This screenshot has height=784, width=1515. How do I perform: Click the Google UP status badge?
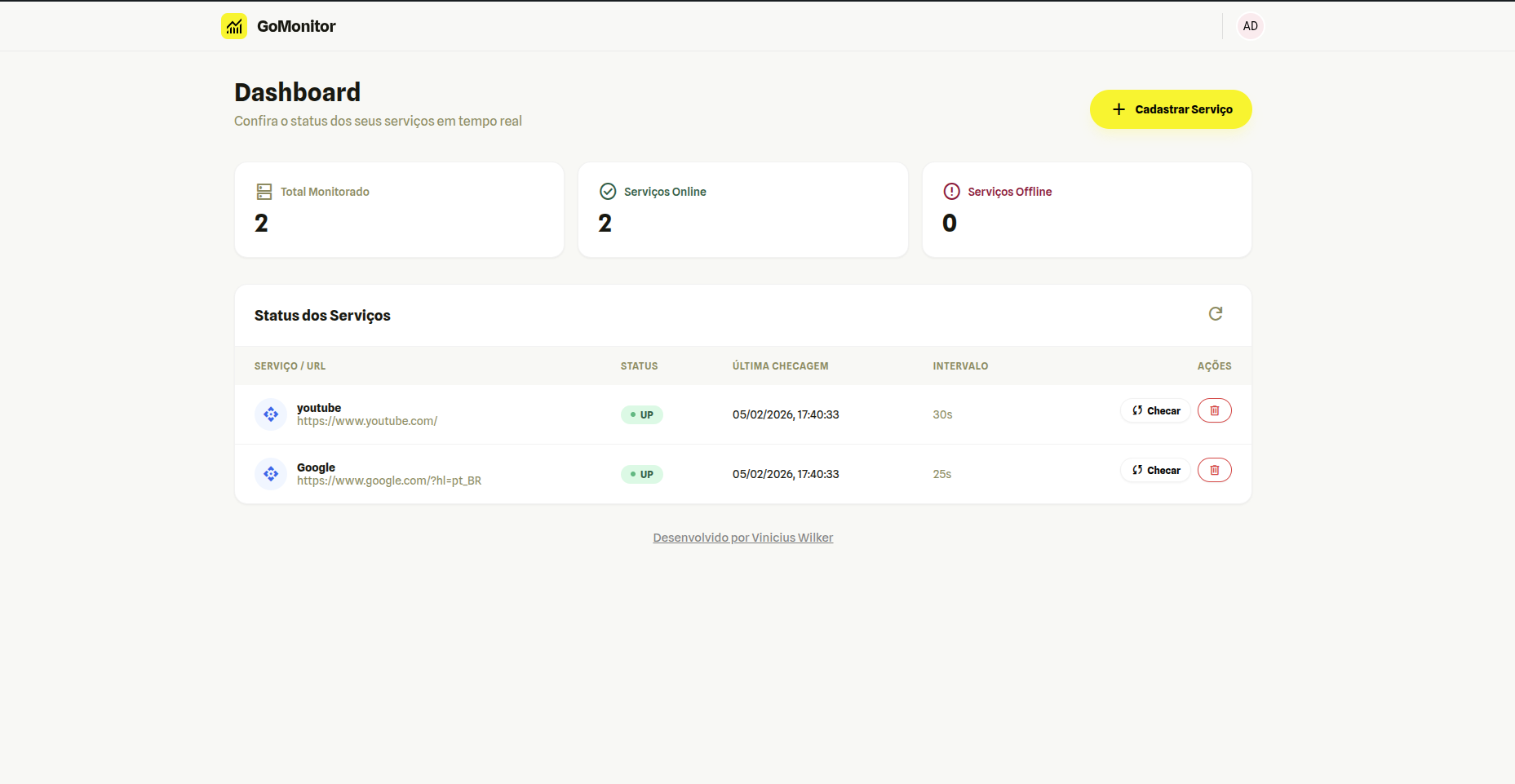tap(641, 474)
